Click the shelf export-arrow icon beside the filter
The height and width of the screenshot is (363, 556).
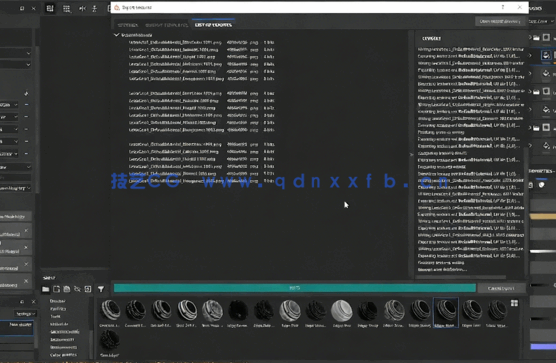pos(88,289)
